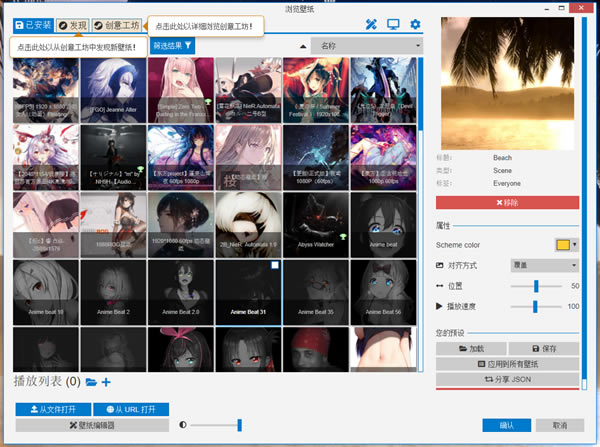This screenshot has height=447, width=600.
Task: Open settings gear icon
Action: click(415, 25)
